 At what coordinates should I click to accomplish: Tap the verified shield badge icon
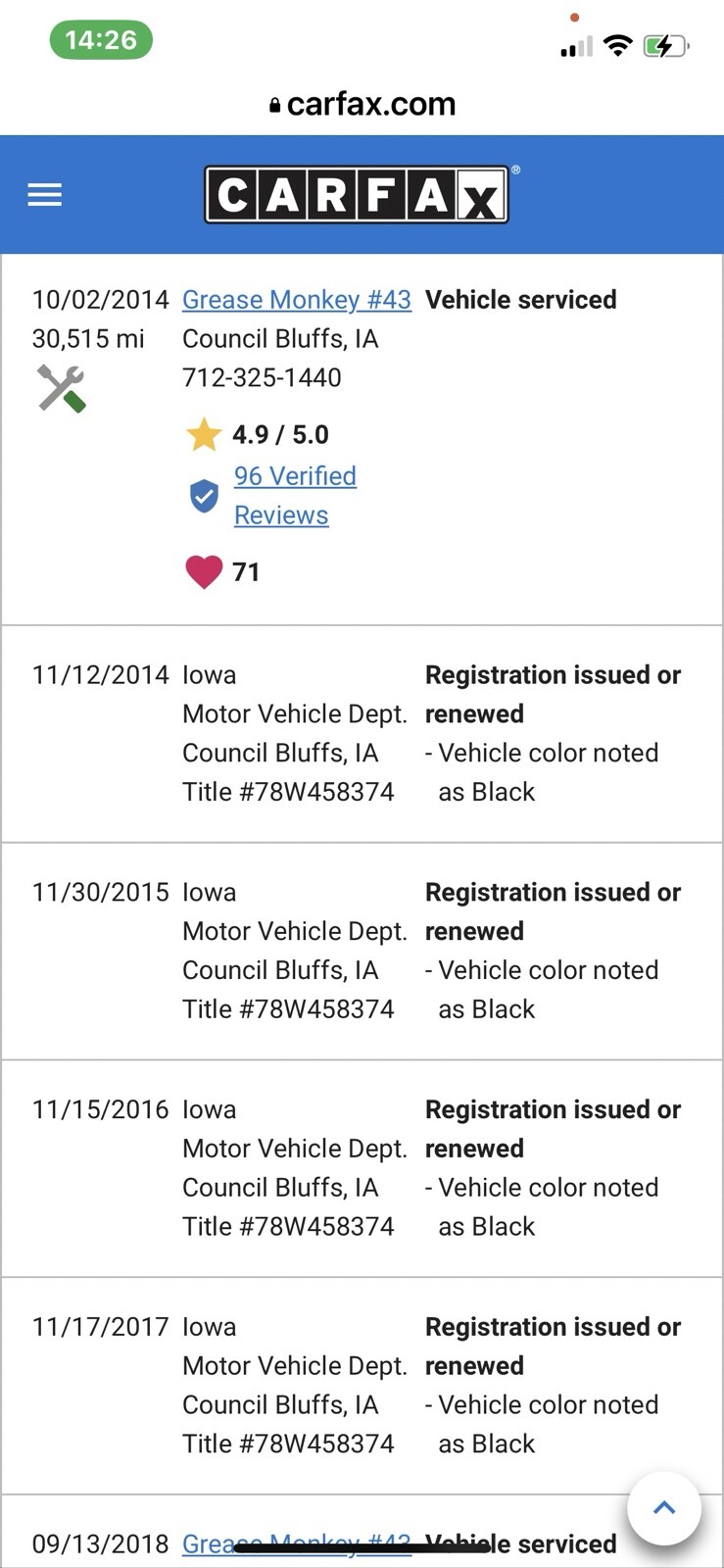(x=204, y=496)
